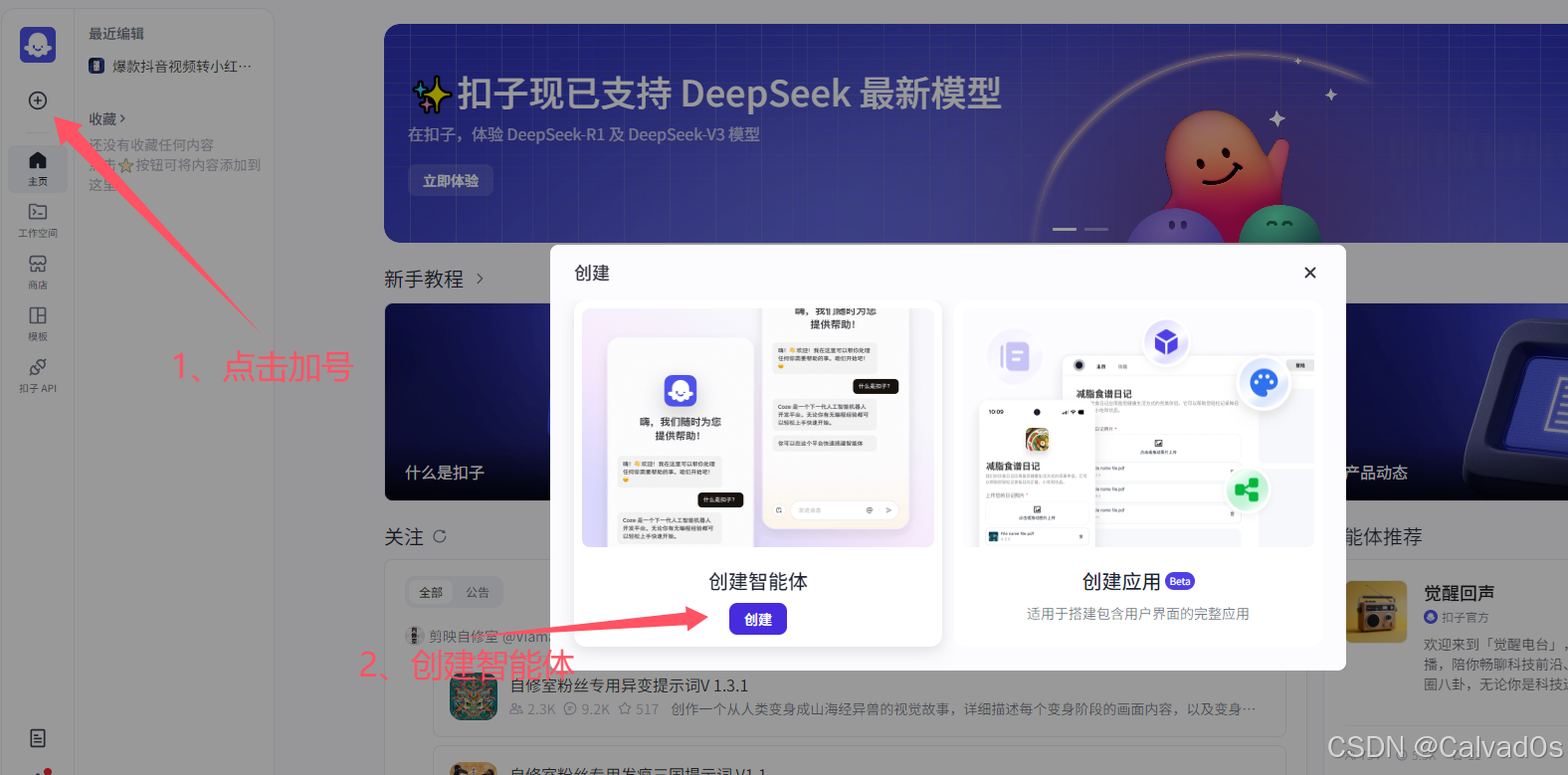Open recent item 爆款抖音视频转小红…
Screen dimensions: 1568x775
(171, 66)
